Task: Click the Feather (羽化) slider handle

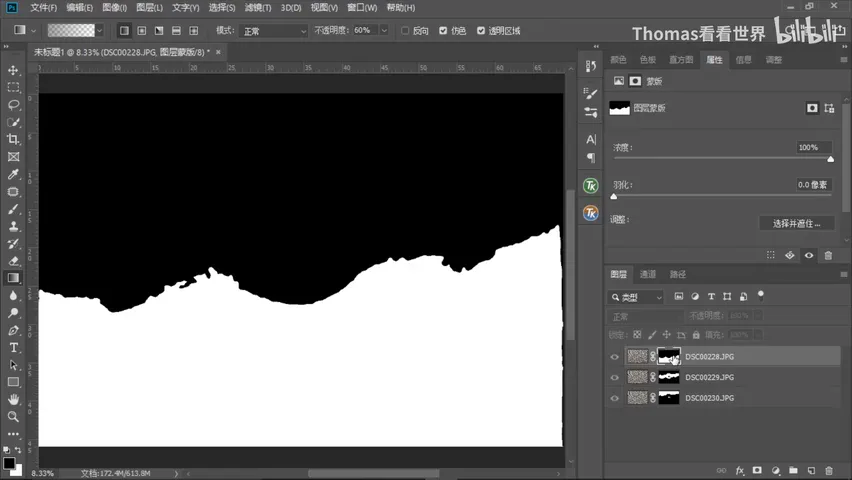Action: tap(614, 197)
